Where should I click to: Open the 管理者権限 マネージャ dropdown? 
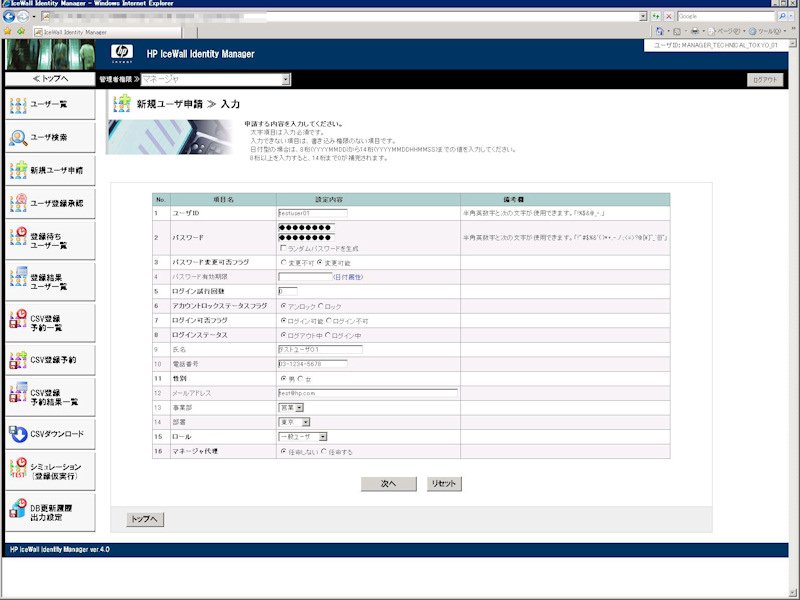tap(216, 80)
